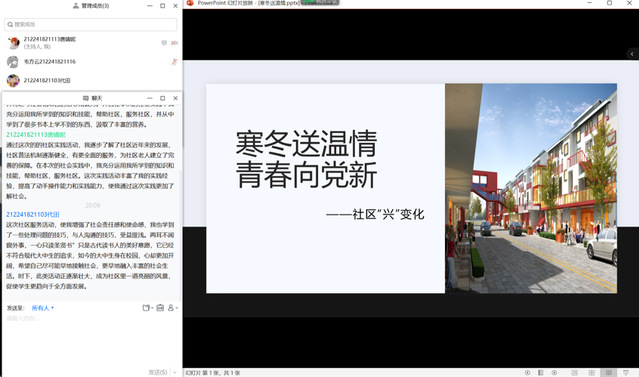Click the screen-share icon beside the host's name

click(x=164, y=43)
